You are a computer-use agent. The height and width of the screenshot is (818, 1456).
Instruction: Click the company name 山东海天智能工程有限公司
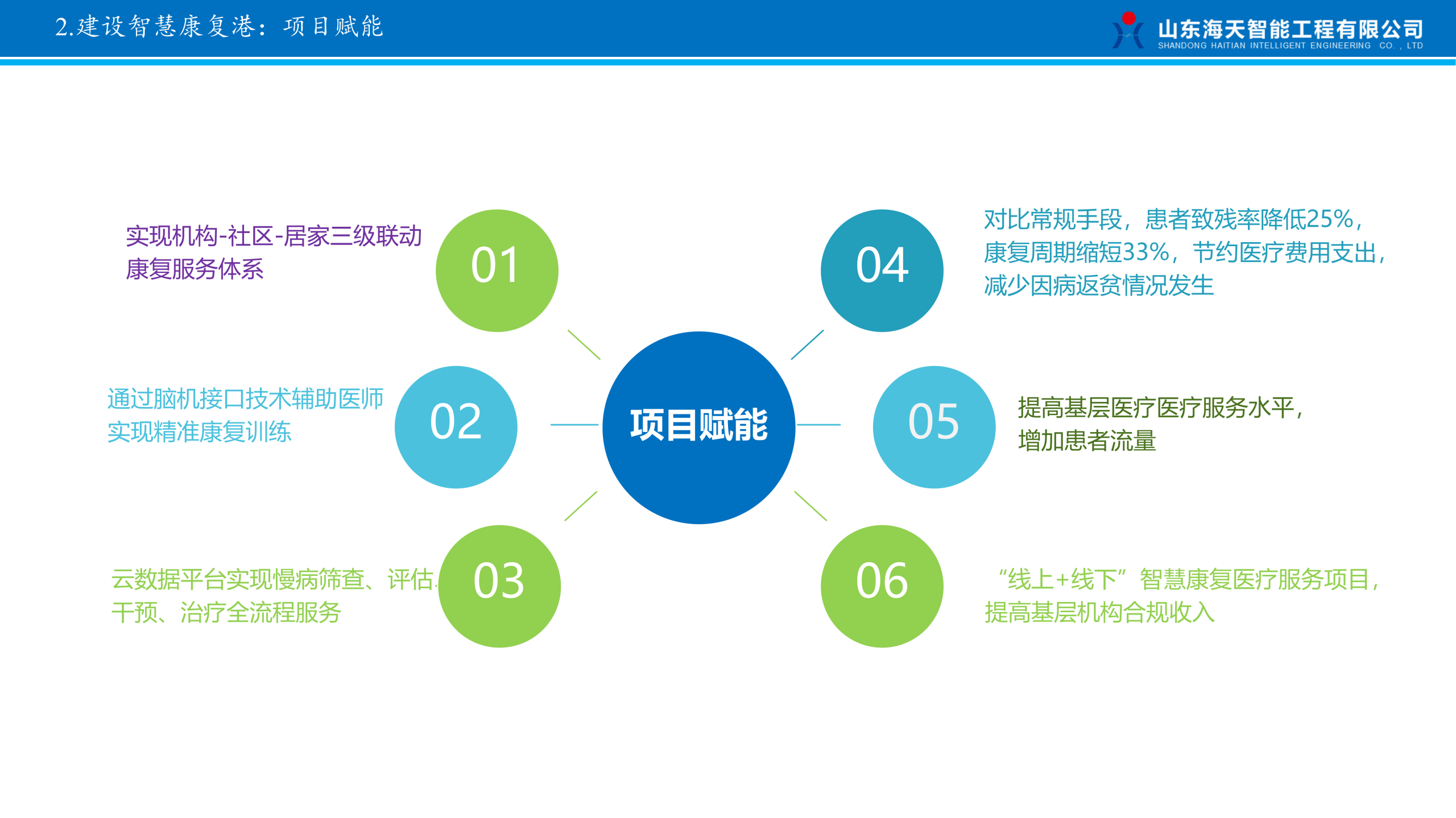point(1290,28)
